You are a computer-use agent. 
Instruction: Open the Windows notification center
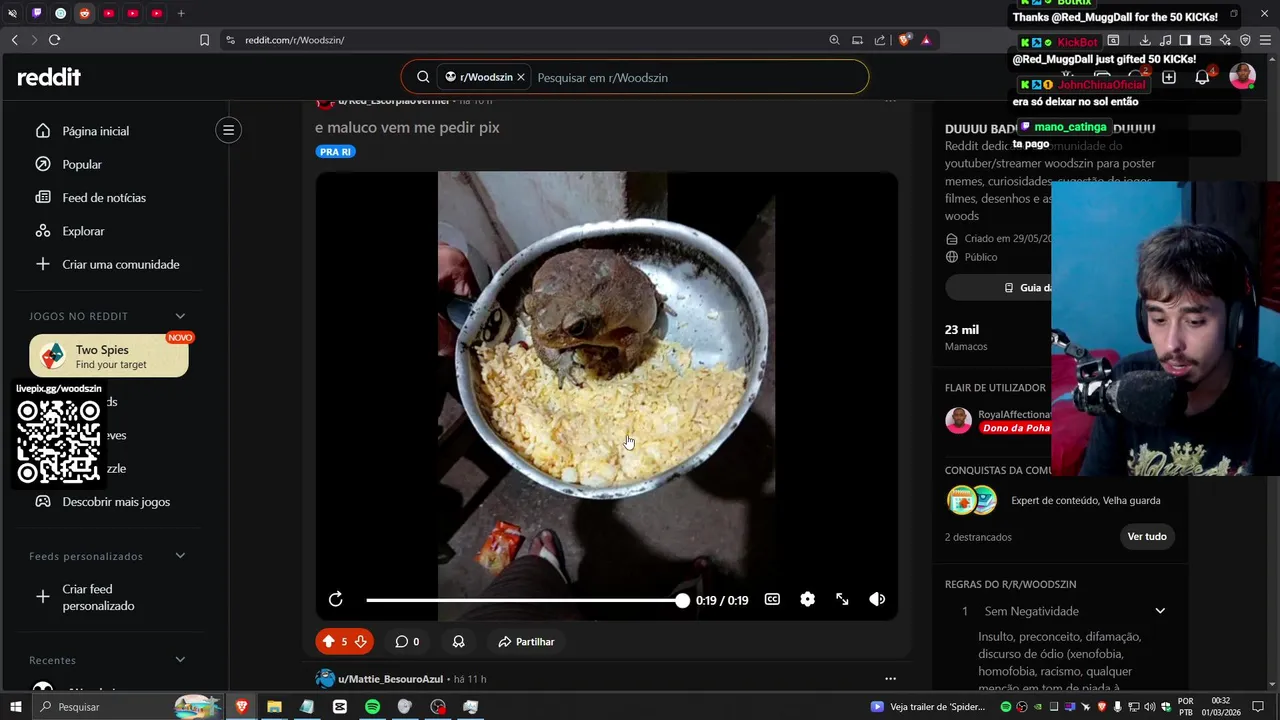tap(1258, 707)
